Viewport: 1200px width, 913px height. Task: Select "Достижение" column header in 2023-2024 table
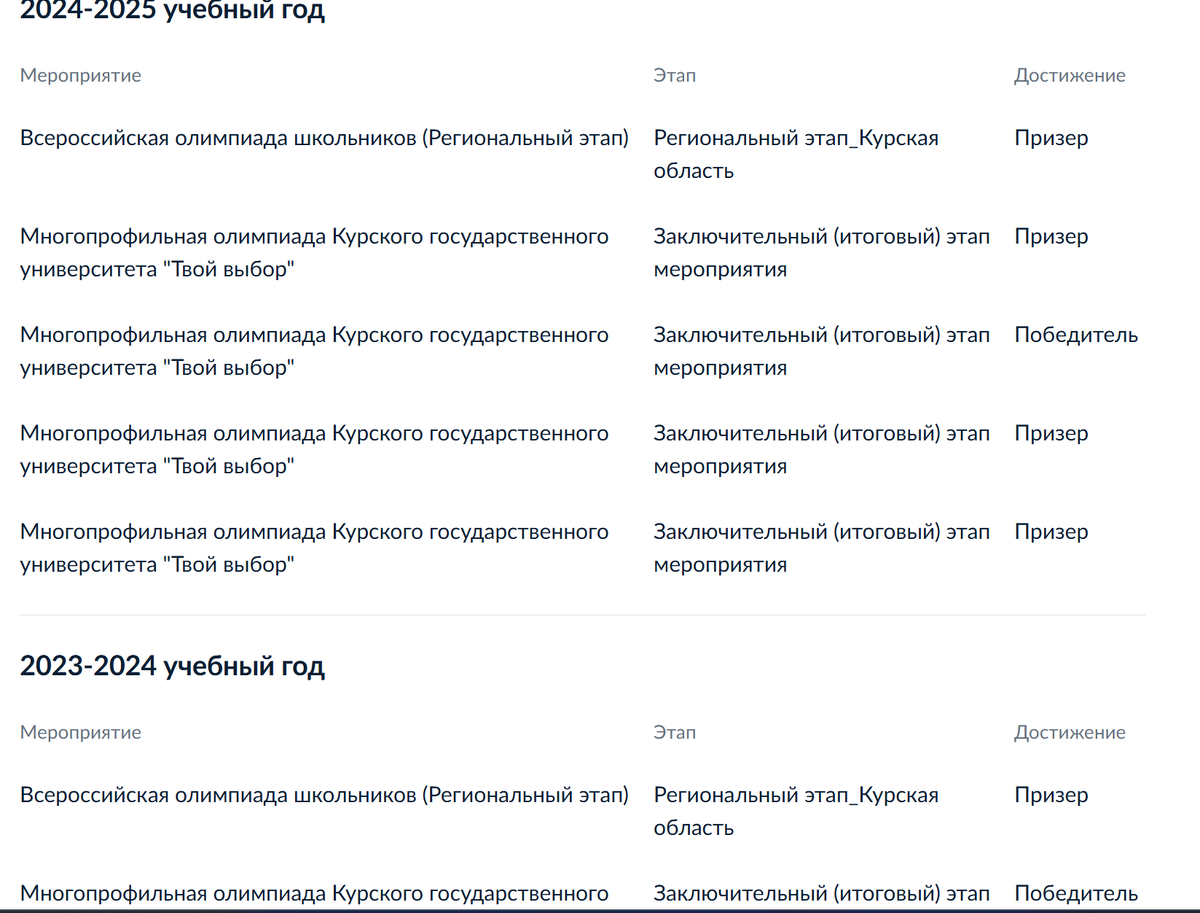pyautogui.click(x=1070, y=733)
